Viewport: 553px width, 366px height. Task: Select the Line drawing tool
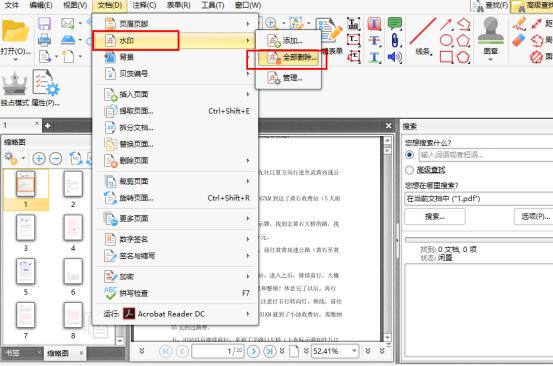click(423, 32)
